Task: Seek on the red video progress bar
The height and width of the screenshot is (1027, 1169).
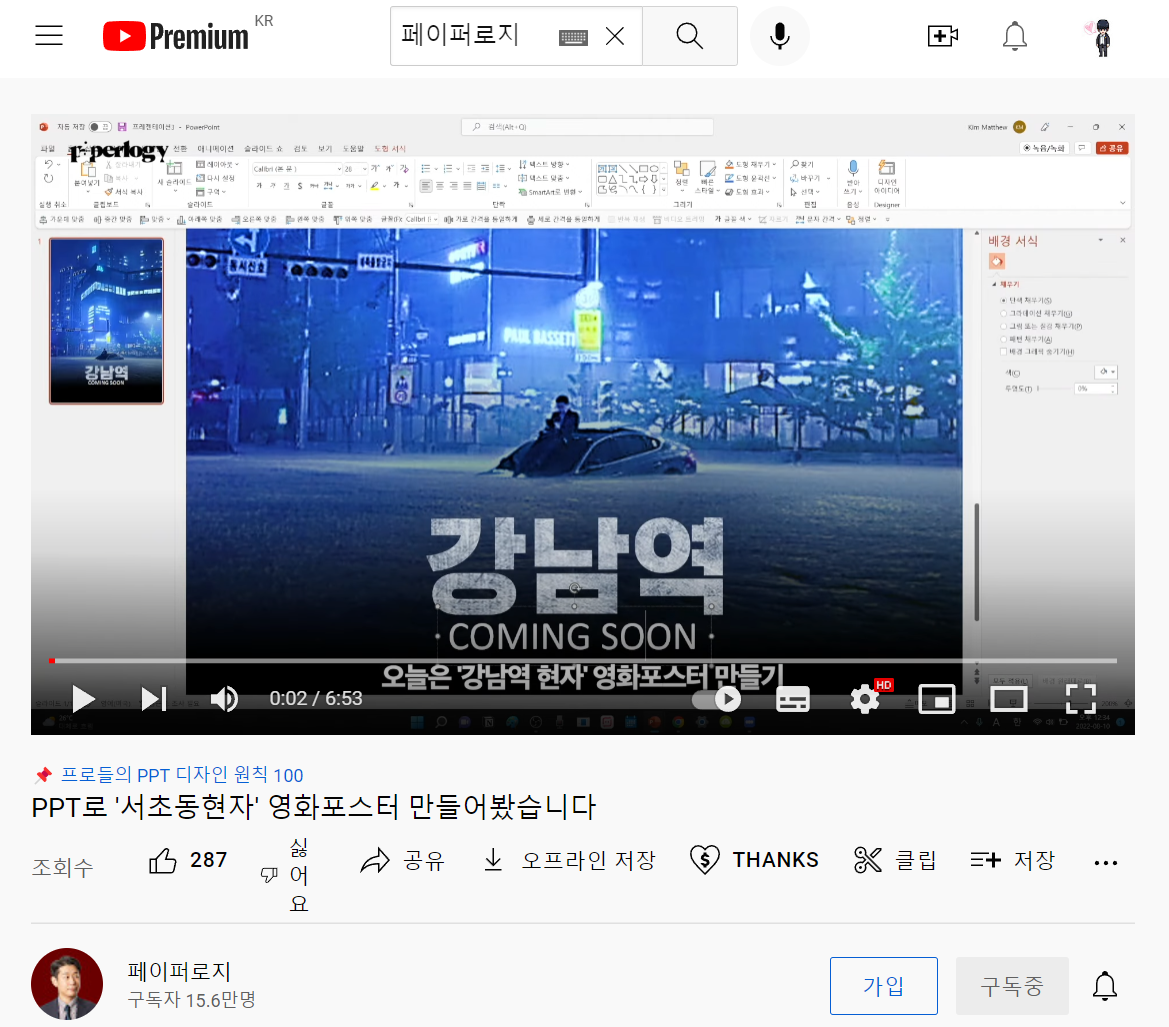Action: [x=584, y=660]
